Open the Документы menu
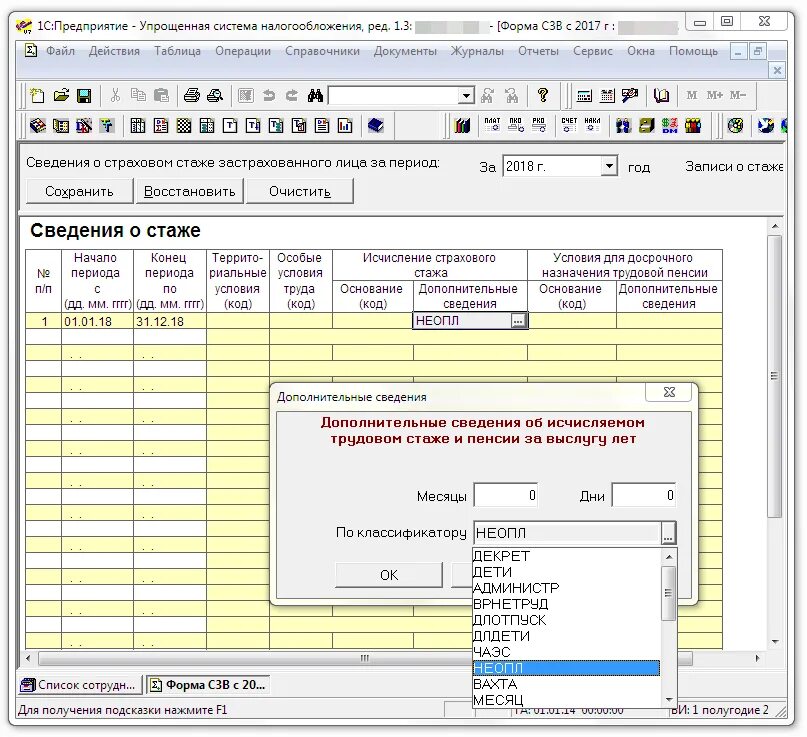The image size is (807, 737). [405, 51]
